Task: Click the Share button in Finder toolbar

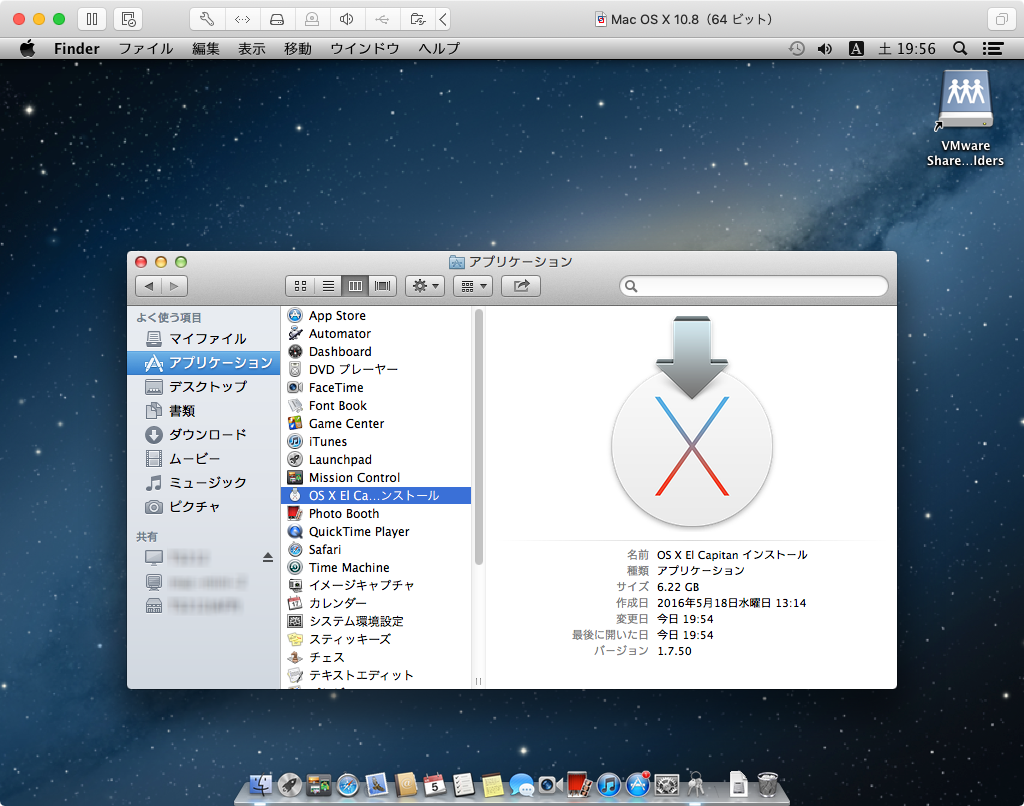Action: click(x=521, y=286)
